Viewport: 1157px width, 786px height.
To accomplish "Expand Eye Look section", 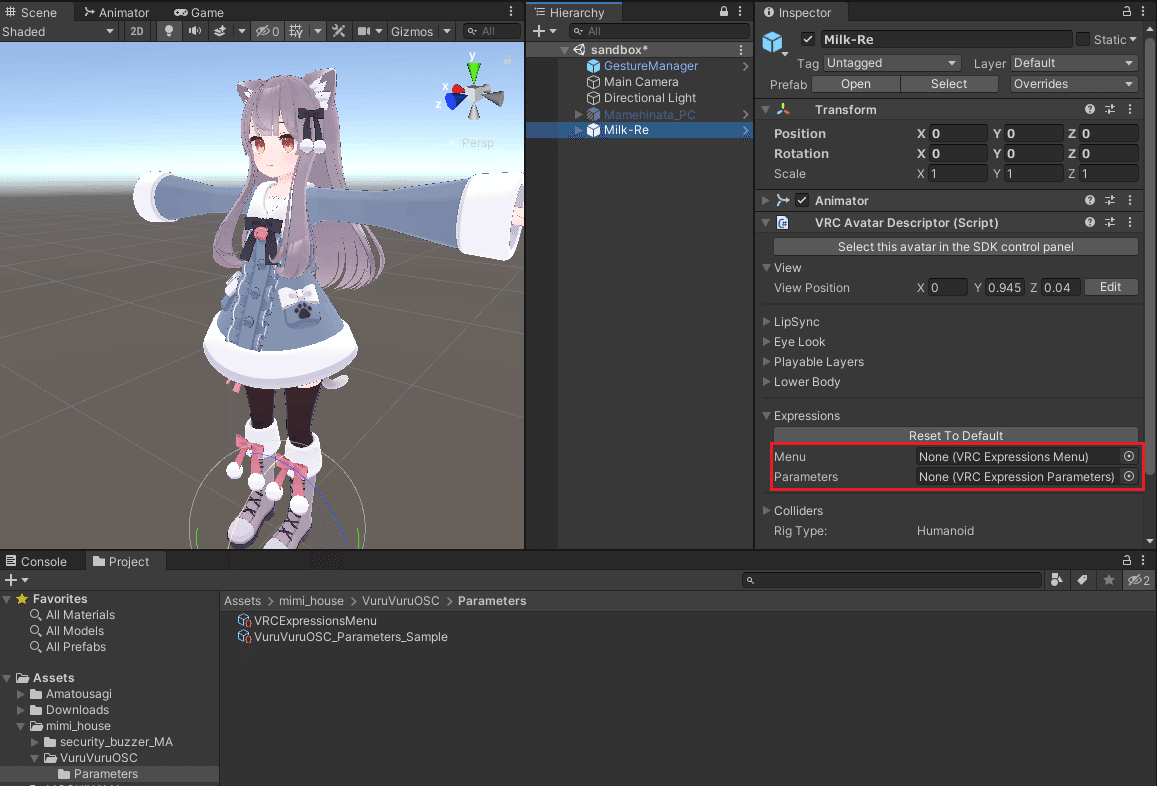I will tap(766, 341).
